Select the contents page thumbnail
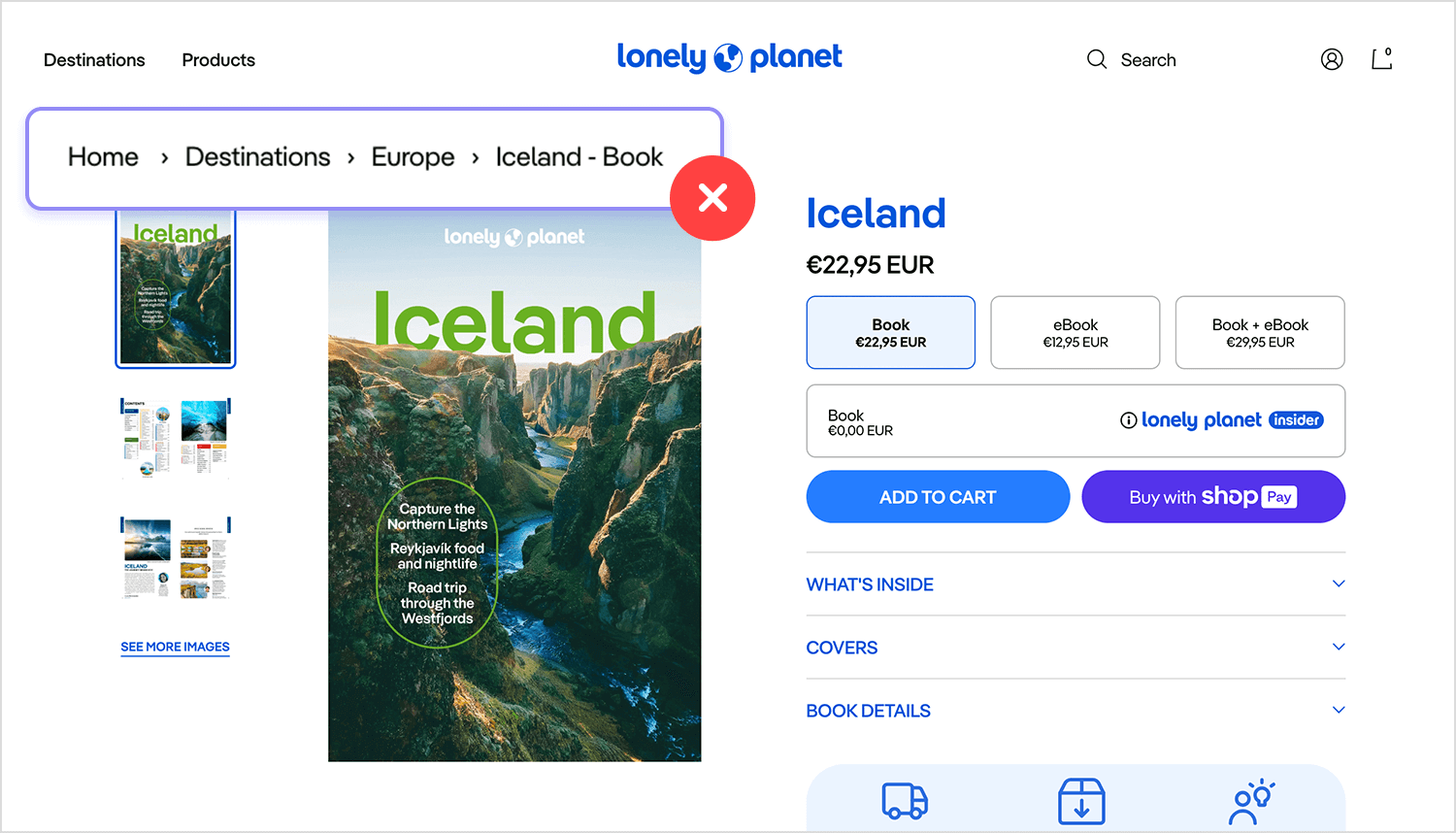The image size is (1456, 833). click(175, 436)
